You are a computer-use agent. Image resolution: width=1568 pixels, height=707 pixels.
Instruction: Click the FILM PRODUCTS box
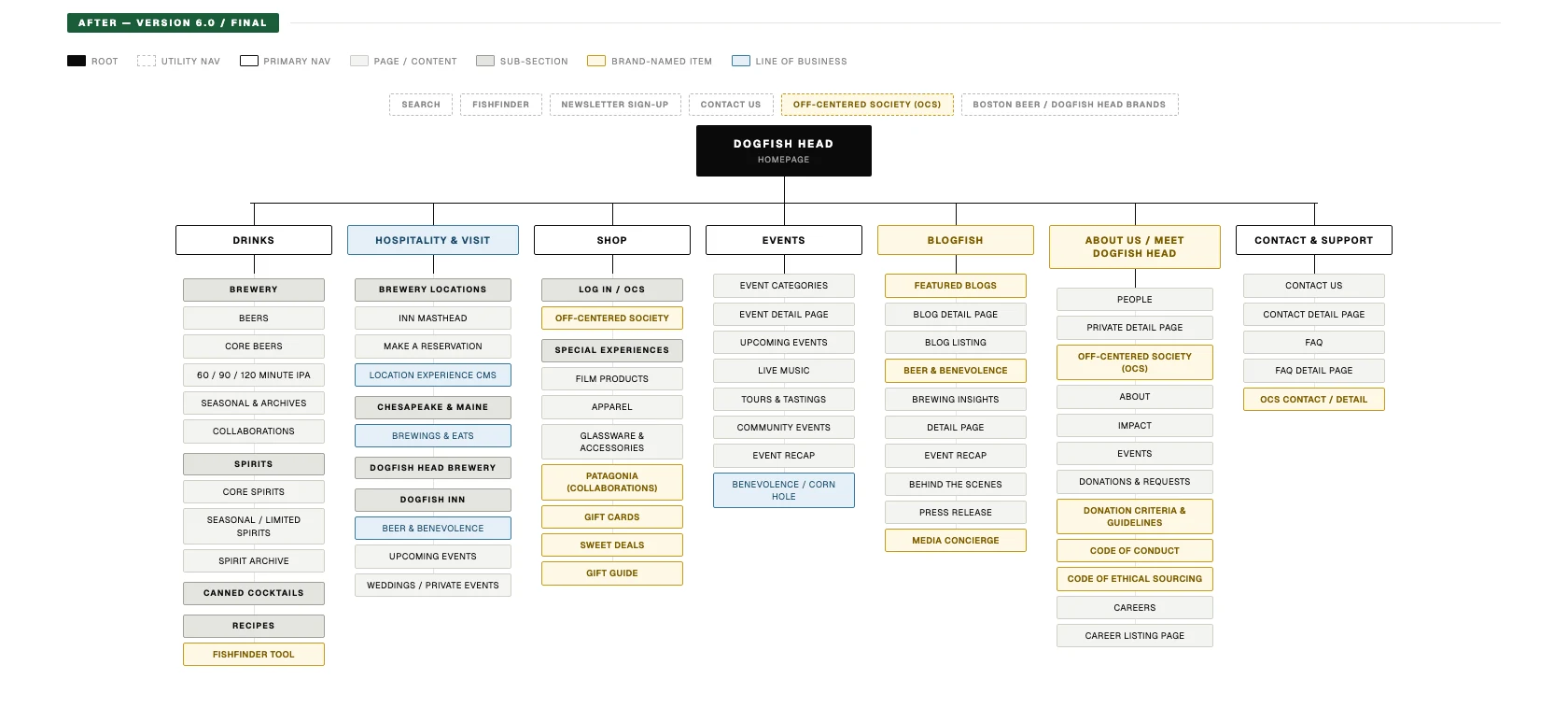click(612, 379)
